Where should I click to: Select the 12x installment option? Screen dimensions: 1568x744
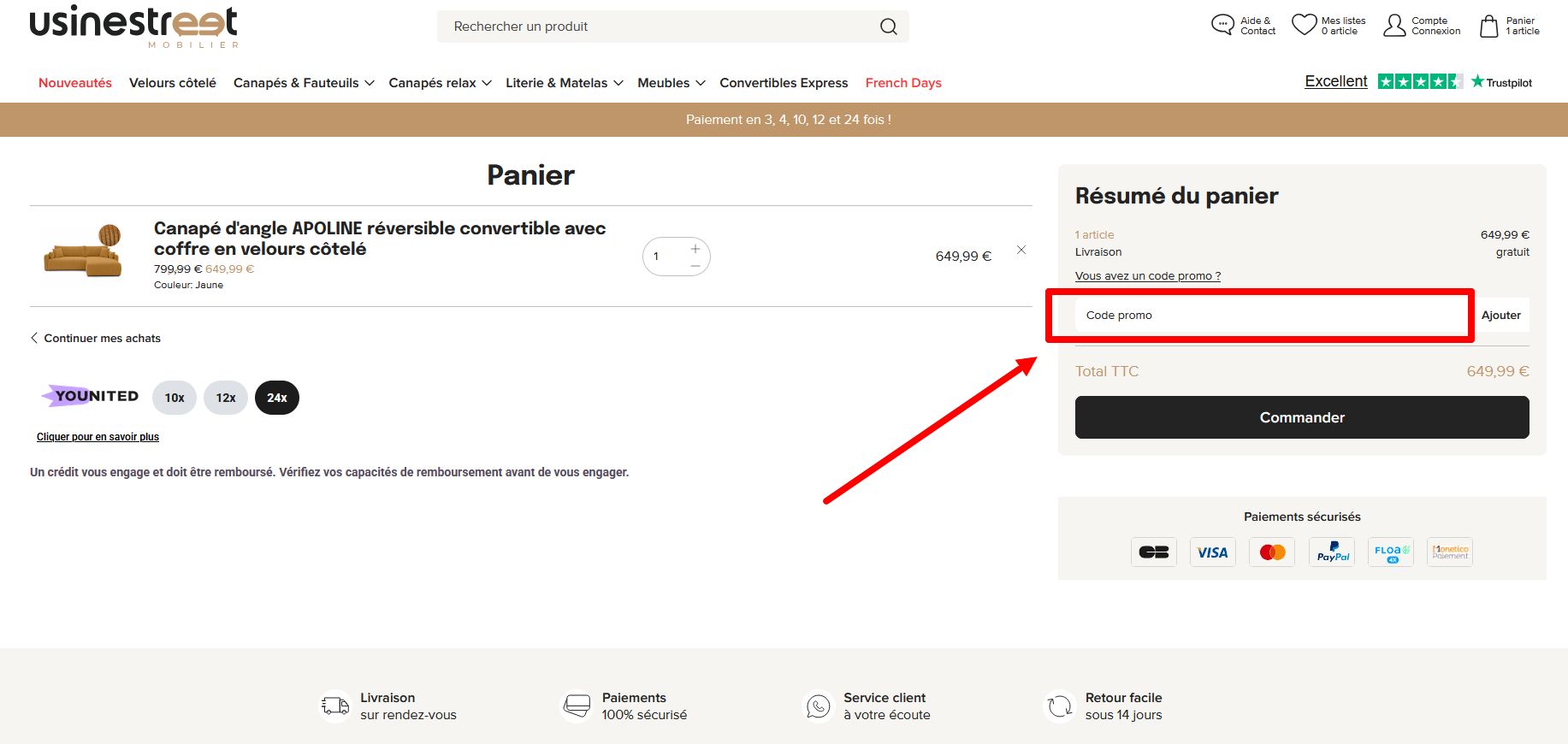point(226,398)
